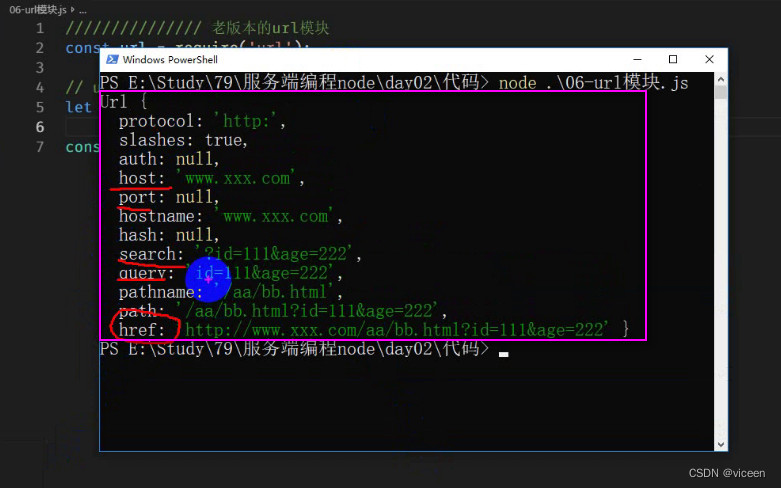Click the PowerShell icon in title bar
The width and height of the screenshot is (781, 488).
[x=112, y=60]
